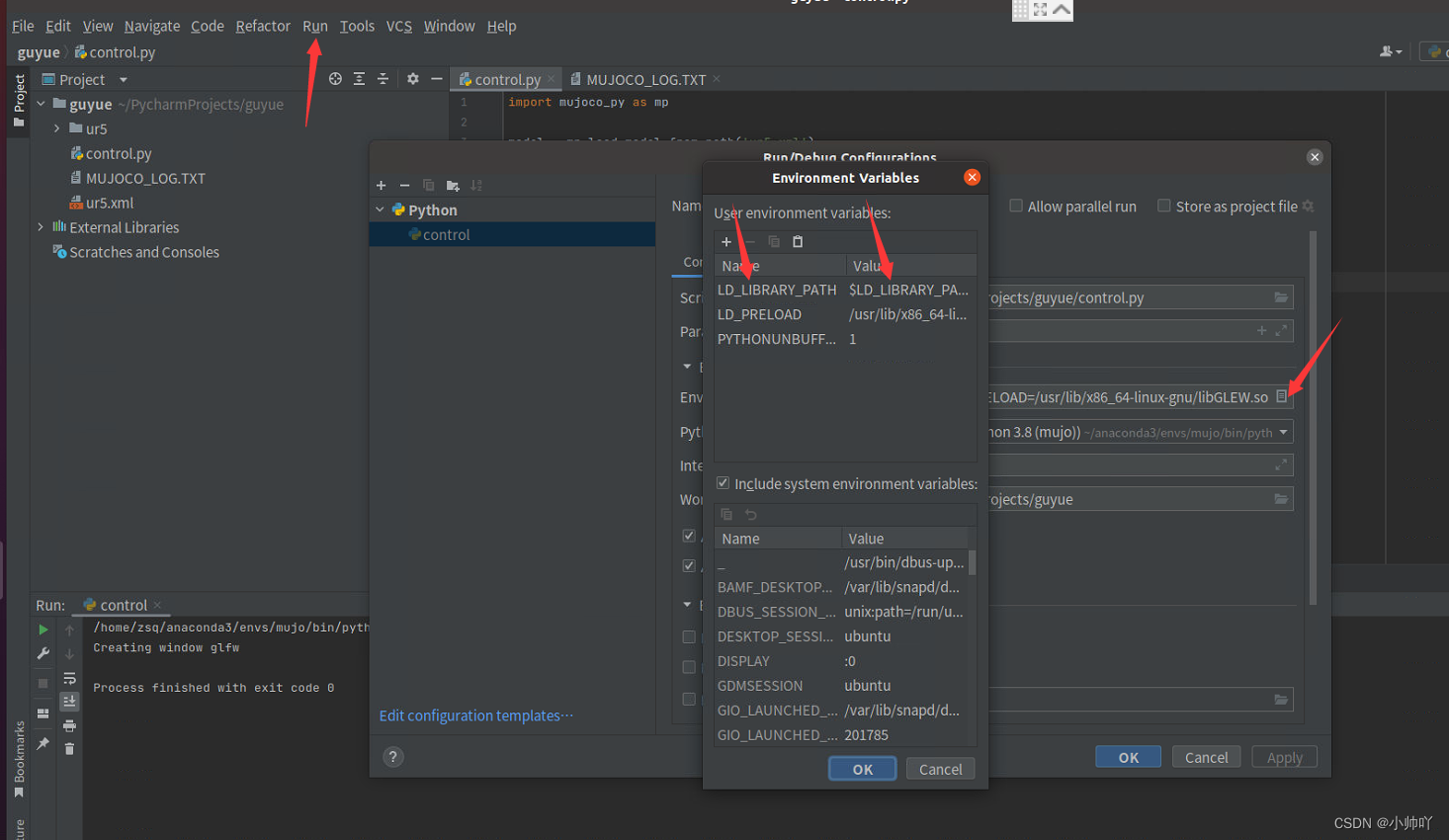The image size is (1449, 840).
Task: Collapse all in Project panel
Action: coord(384,79)
